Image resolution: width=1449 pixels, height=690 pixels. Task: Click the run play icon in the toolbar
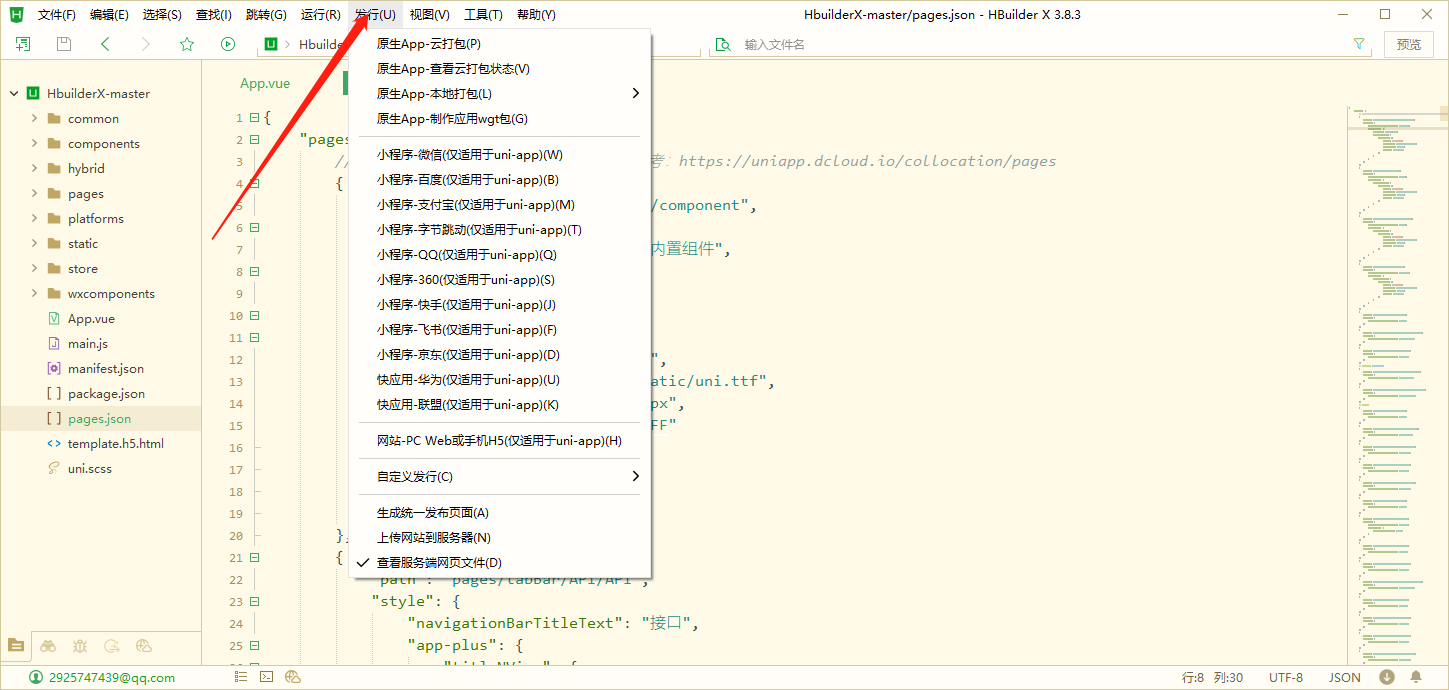click(228, 44)
